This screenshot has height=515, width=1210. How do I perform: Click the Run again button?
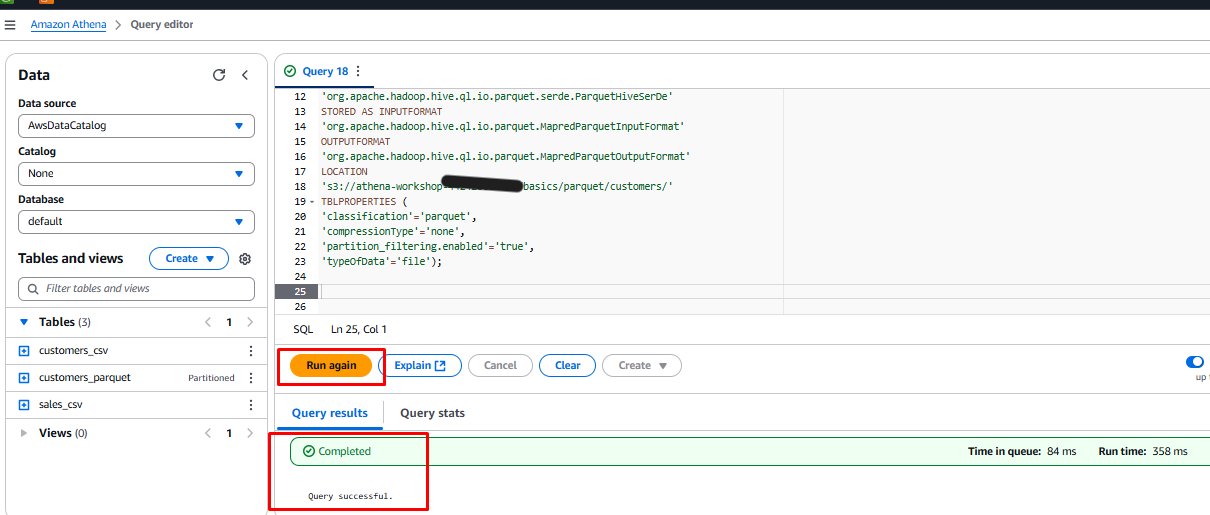pyautogui.click(x=331, y=366)
